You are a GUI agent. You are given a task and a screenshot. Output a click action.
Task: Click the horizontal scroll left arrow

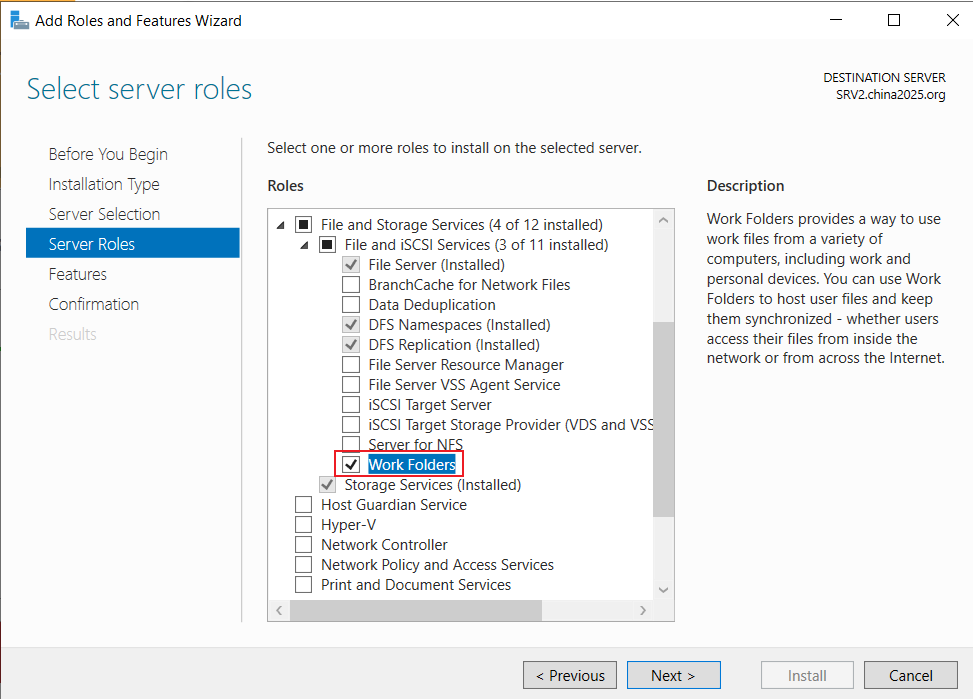[279, 610]
